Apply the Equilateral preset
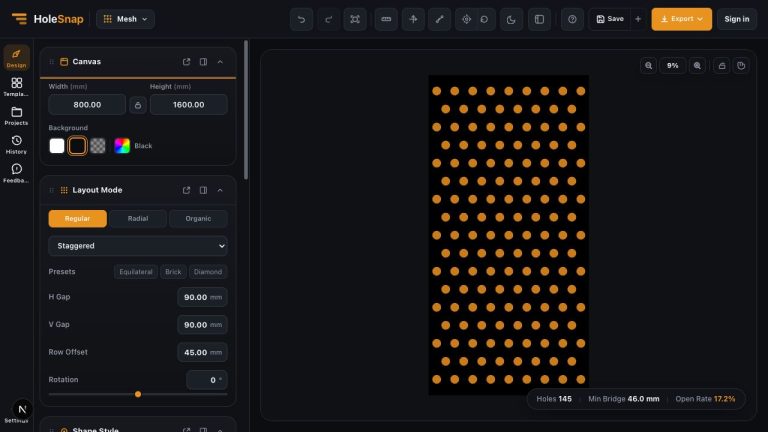The image size is (768, 432). pos(136,272)
